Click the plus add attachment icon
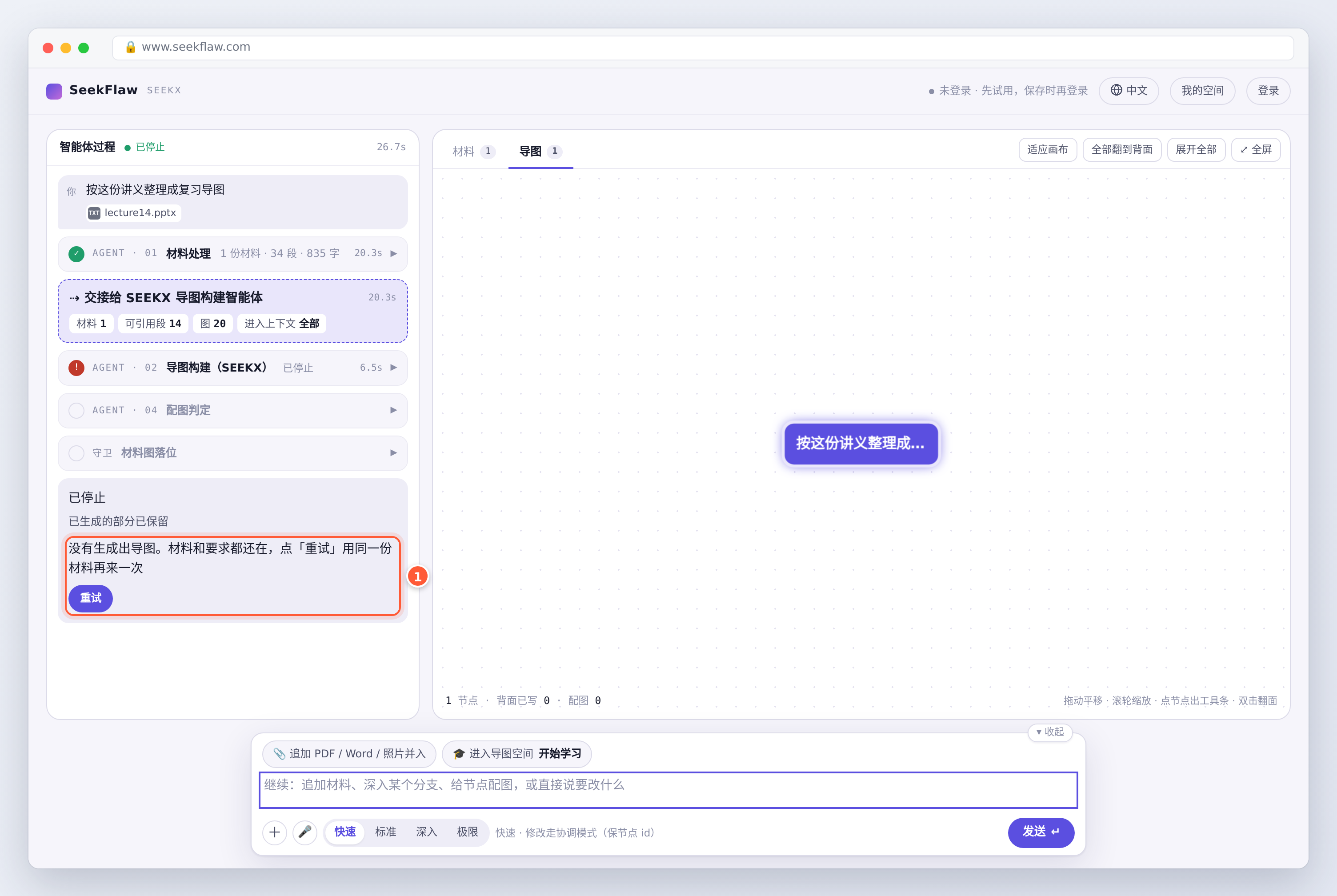The width and height of the screenshot is (1337, 896). click(x=275, y=832)
